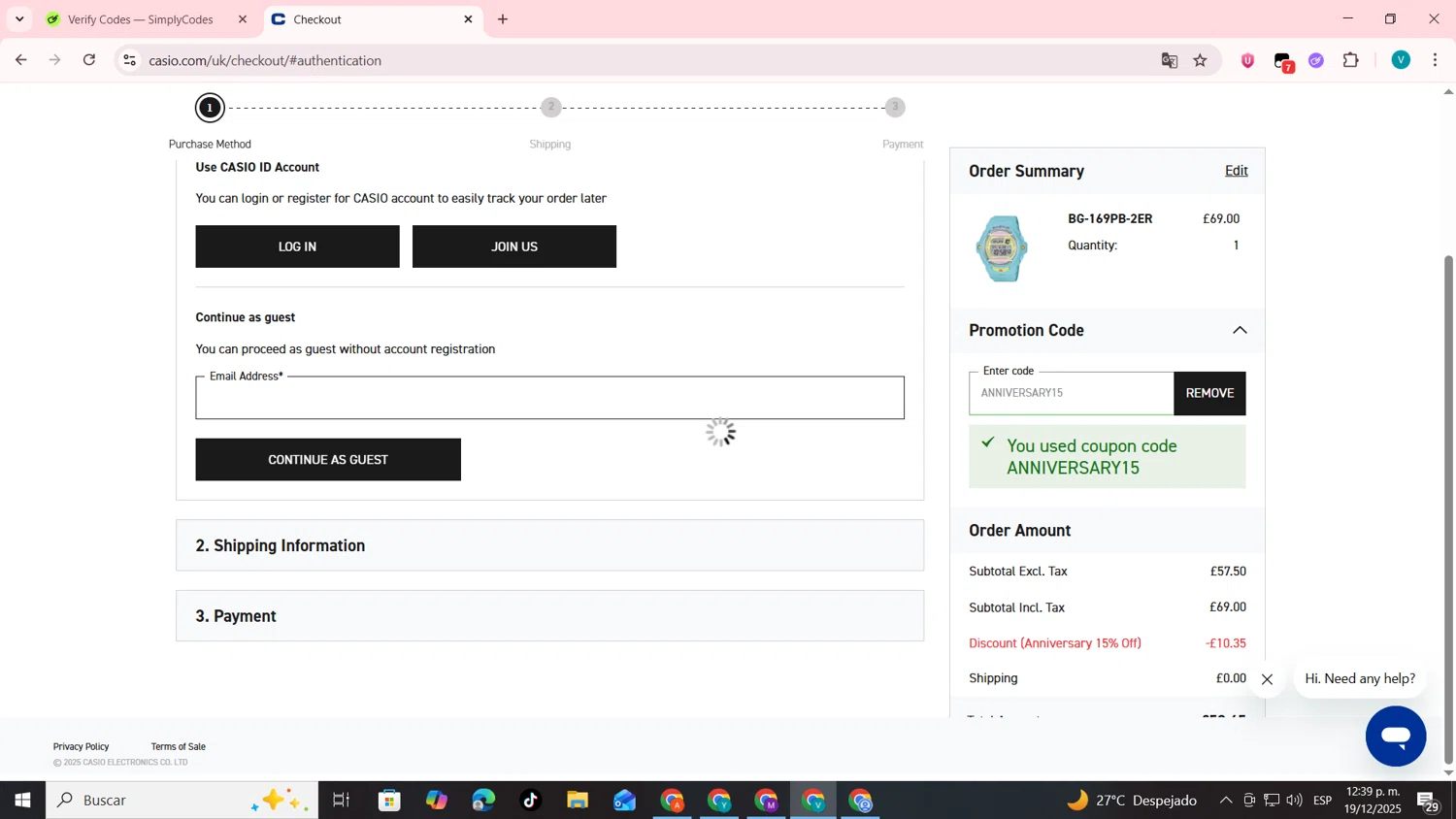The height and width of the screenshot is (819, 1456).
Task: Click the LOG IN button
Action: coord(297,246)
